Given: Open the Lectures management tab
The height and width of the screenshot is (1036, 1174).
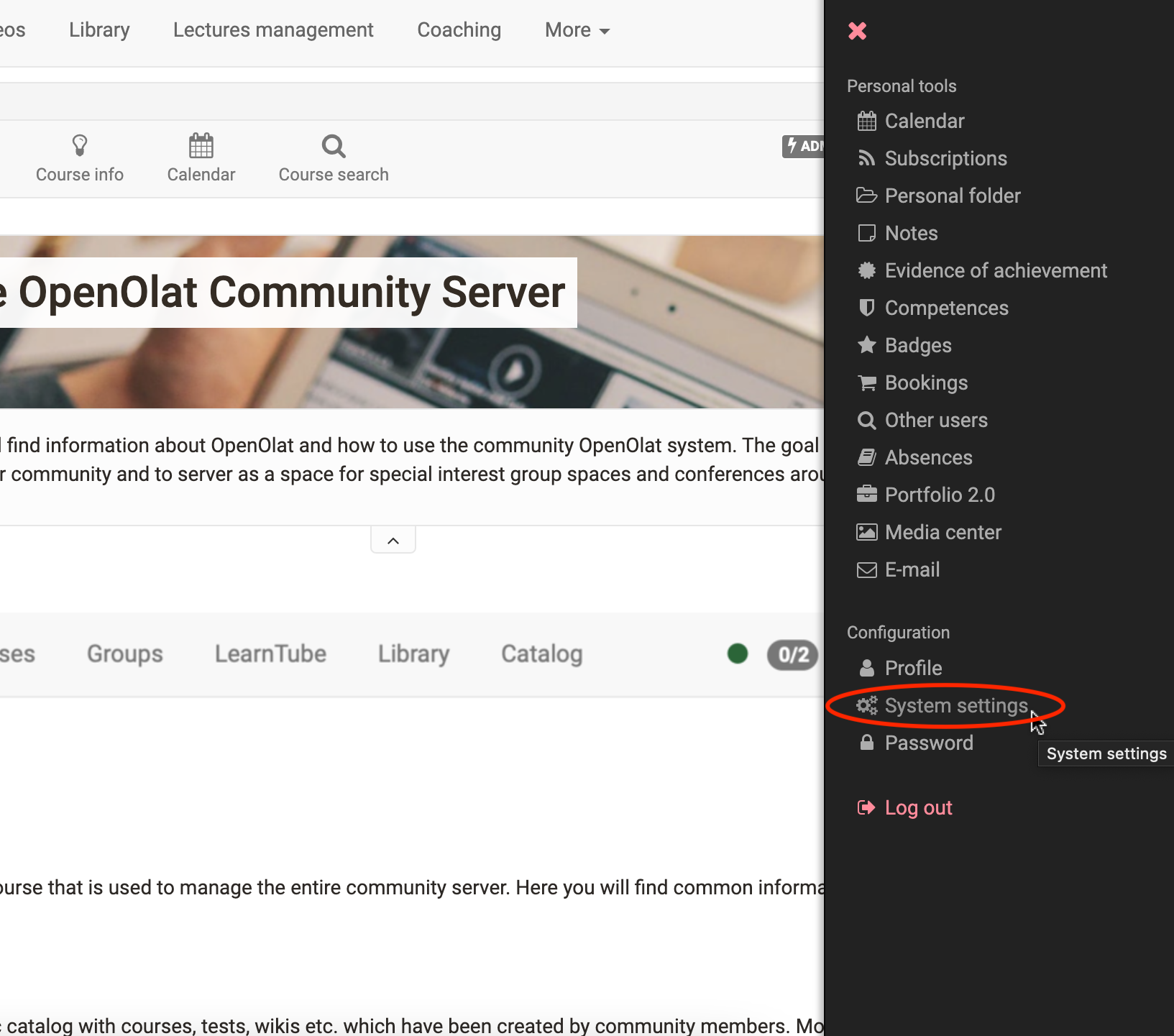Looking at the screenshot, I should (273, 30).
